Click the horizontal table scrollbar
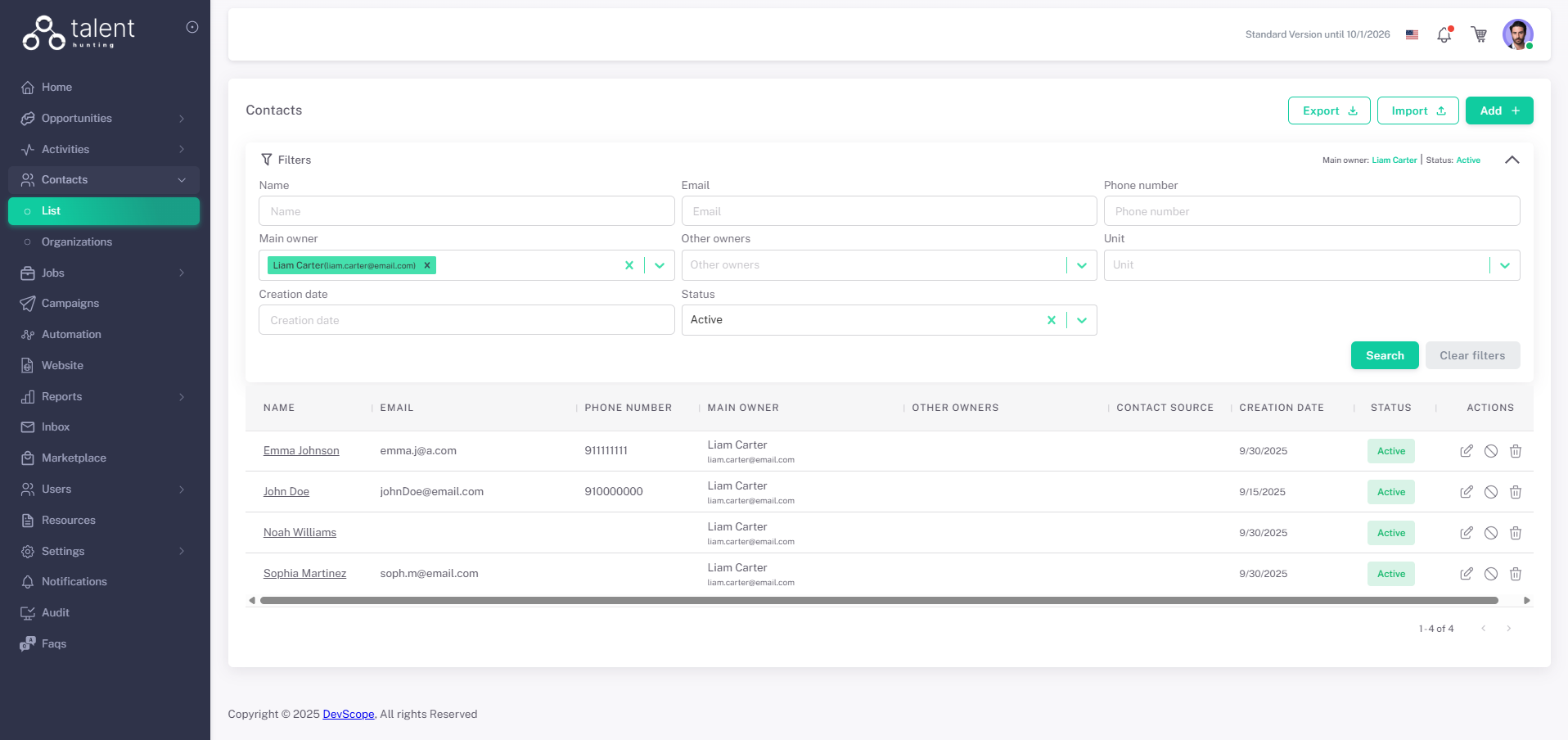Screen dimensions: 1568x740 tap(878, 601)
